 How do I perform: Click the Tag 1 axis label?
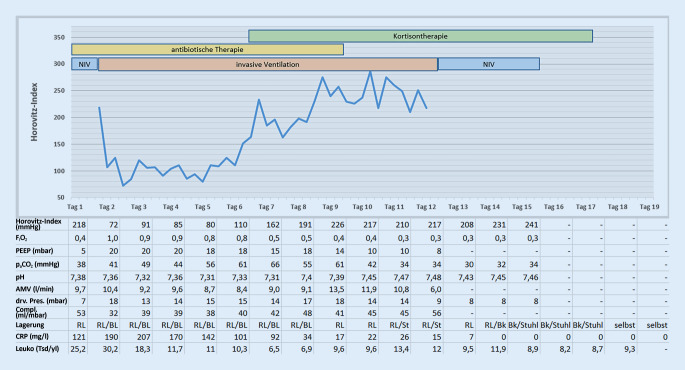75,207
